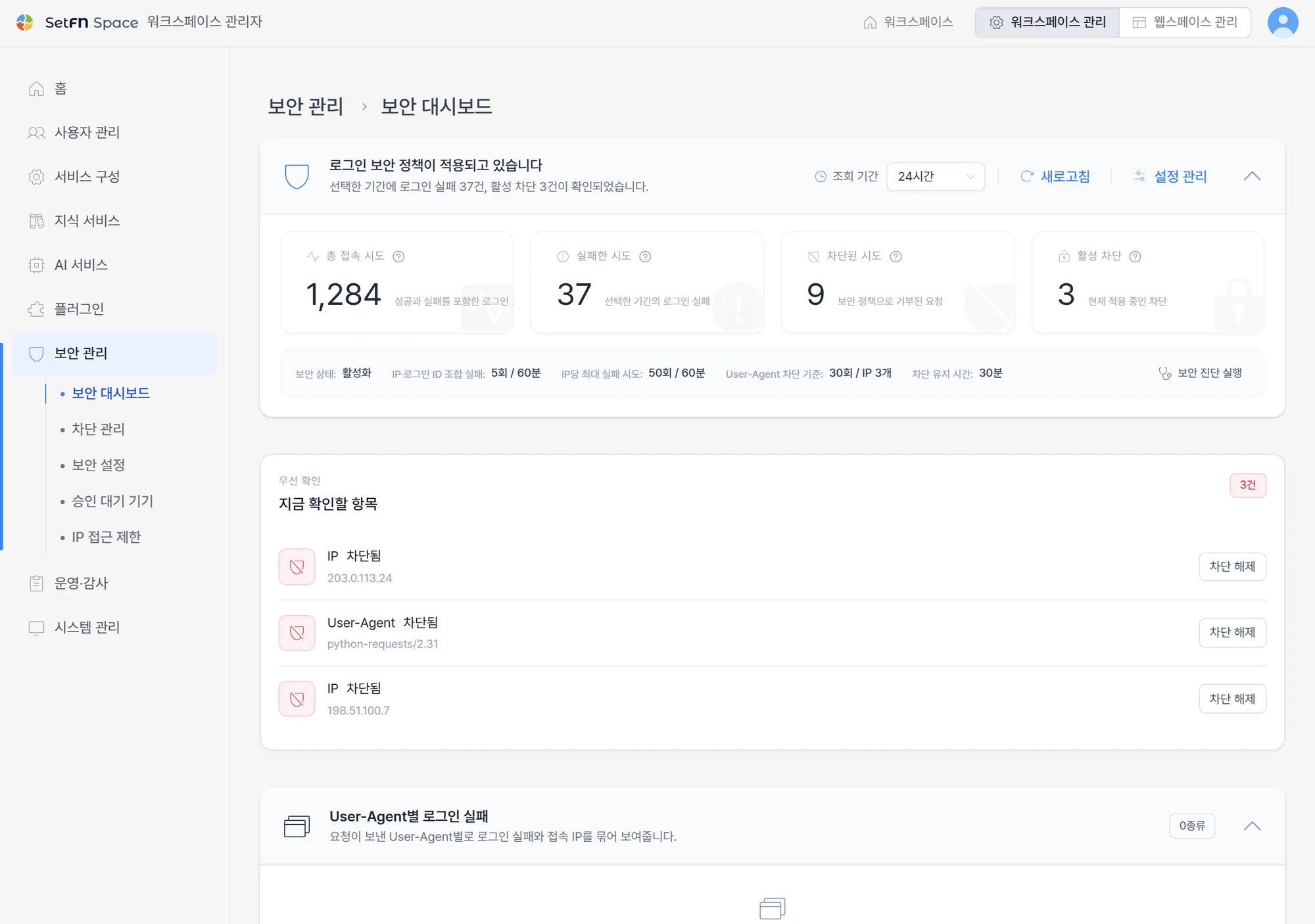Open the 조회 기간 24시간 dropdown
Image resolution: width=1315 pixels, height=924 pixels.
click(936, 176)
